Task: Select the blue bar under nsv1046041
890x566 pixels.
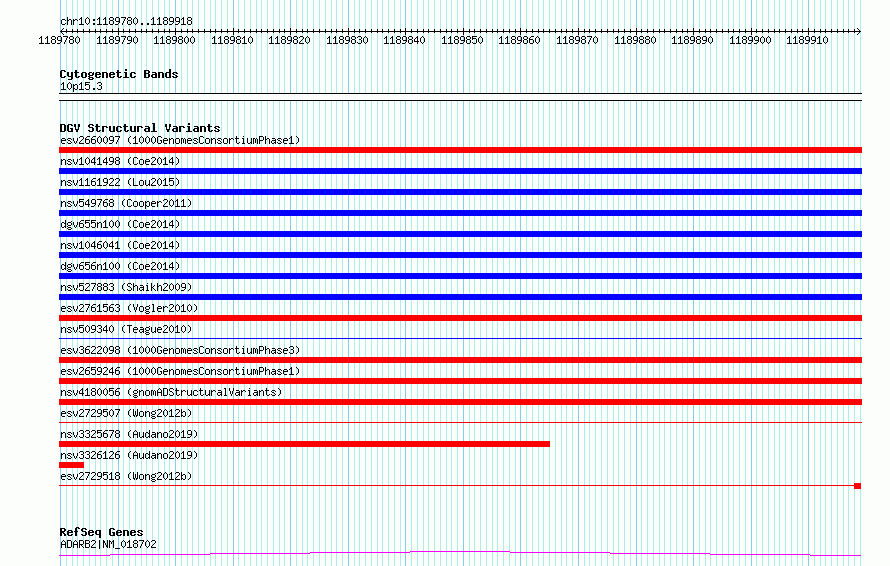Action: tap(460, 255)
